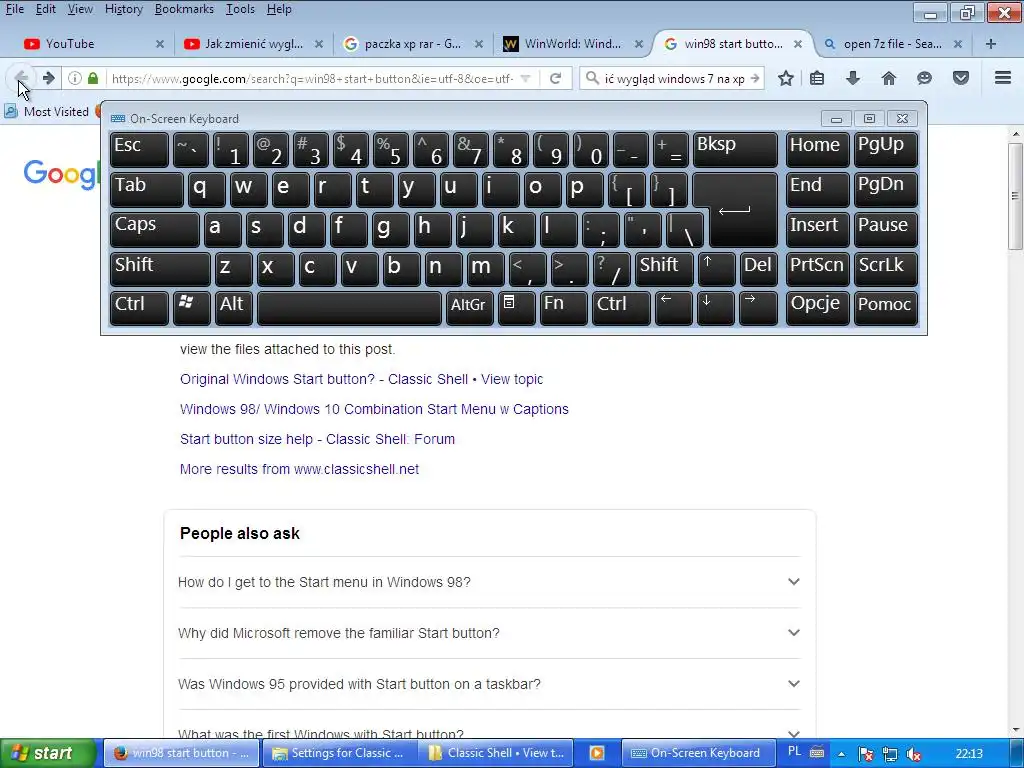Viewport: 1024px width, 768px height.
Task: Toggle the ScrLk key
Action: 885,269
